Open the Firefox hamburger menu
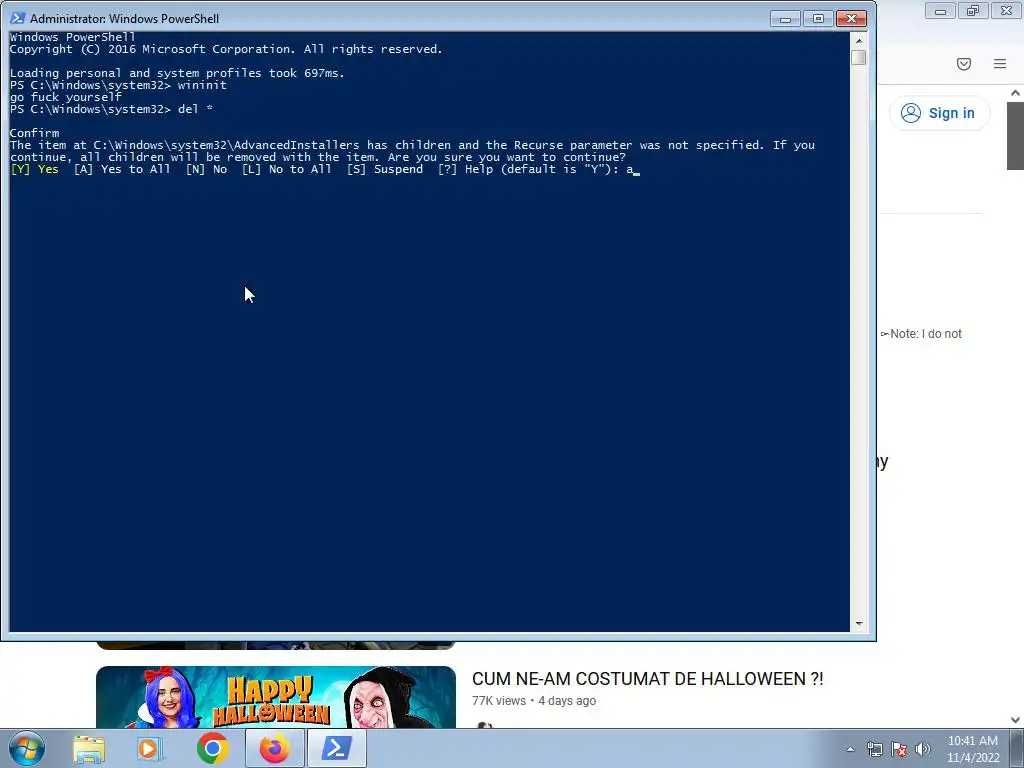The height and width of the screenshot is (768, 1024). pyautogui.click(x=1000, y=64)
